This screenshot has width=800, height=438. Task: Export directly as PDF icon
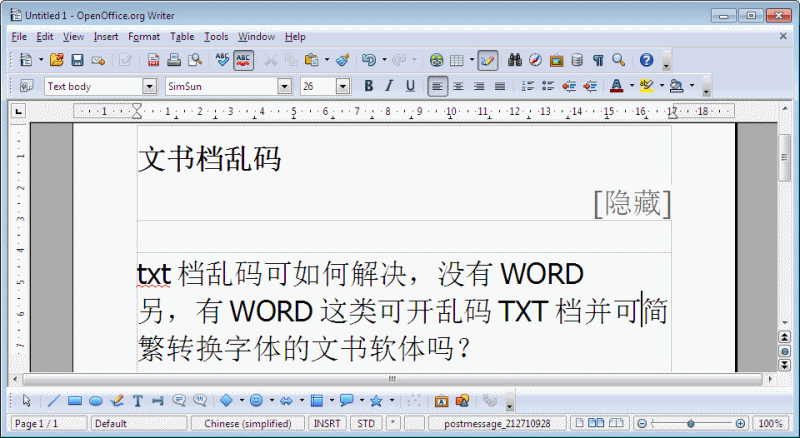(x=153, y=60)
